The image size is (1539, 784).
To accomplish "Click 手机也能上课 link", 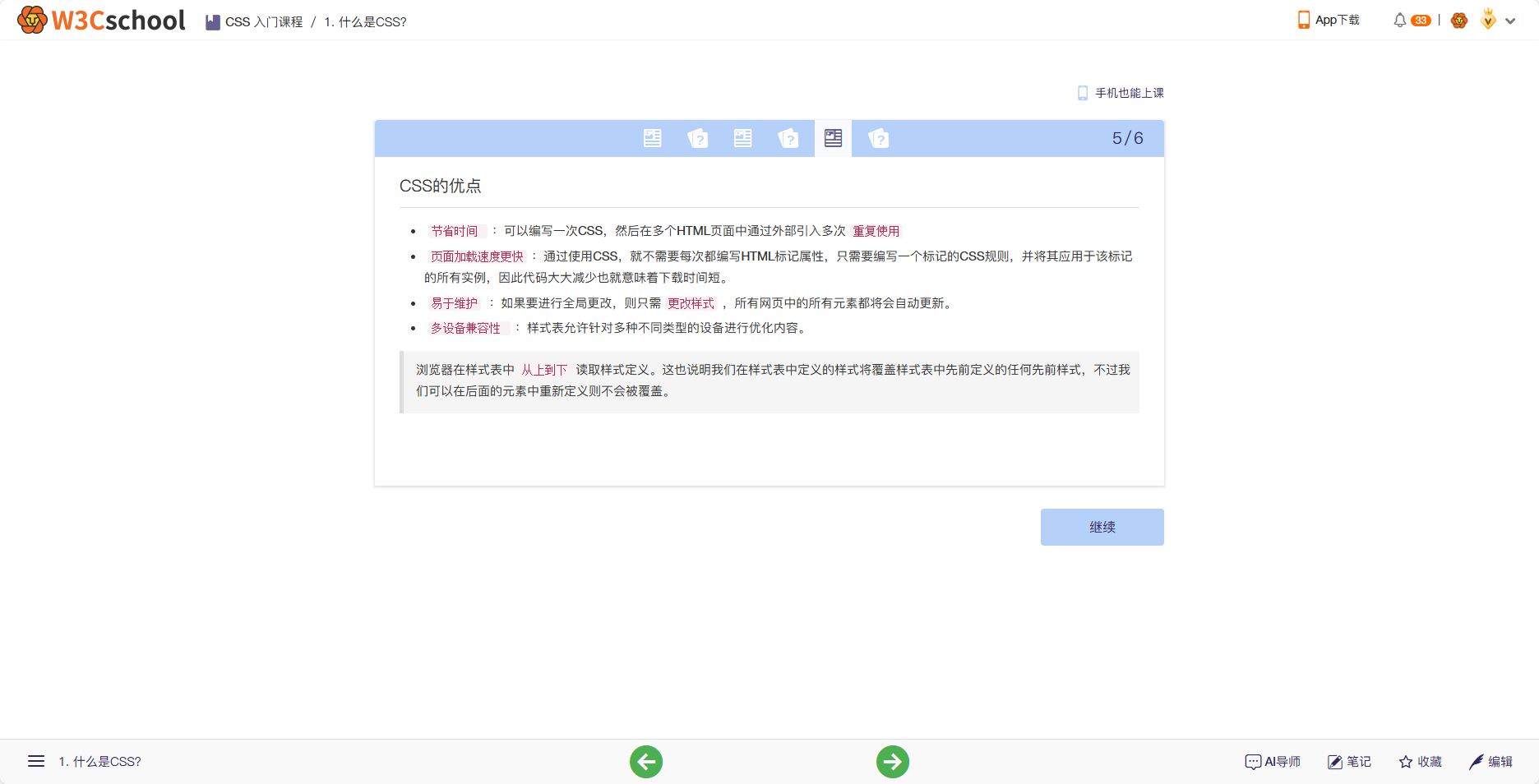I will [1129, 93].
